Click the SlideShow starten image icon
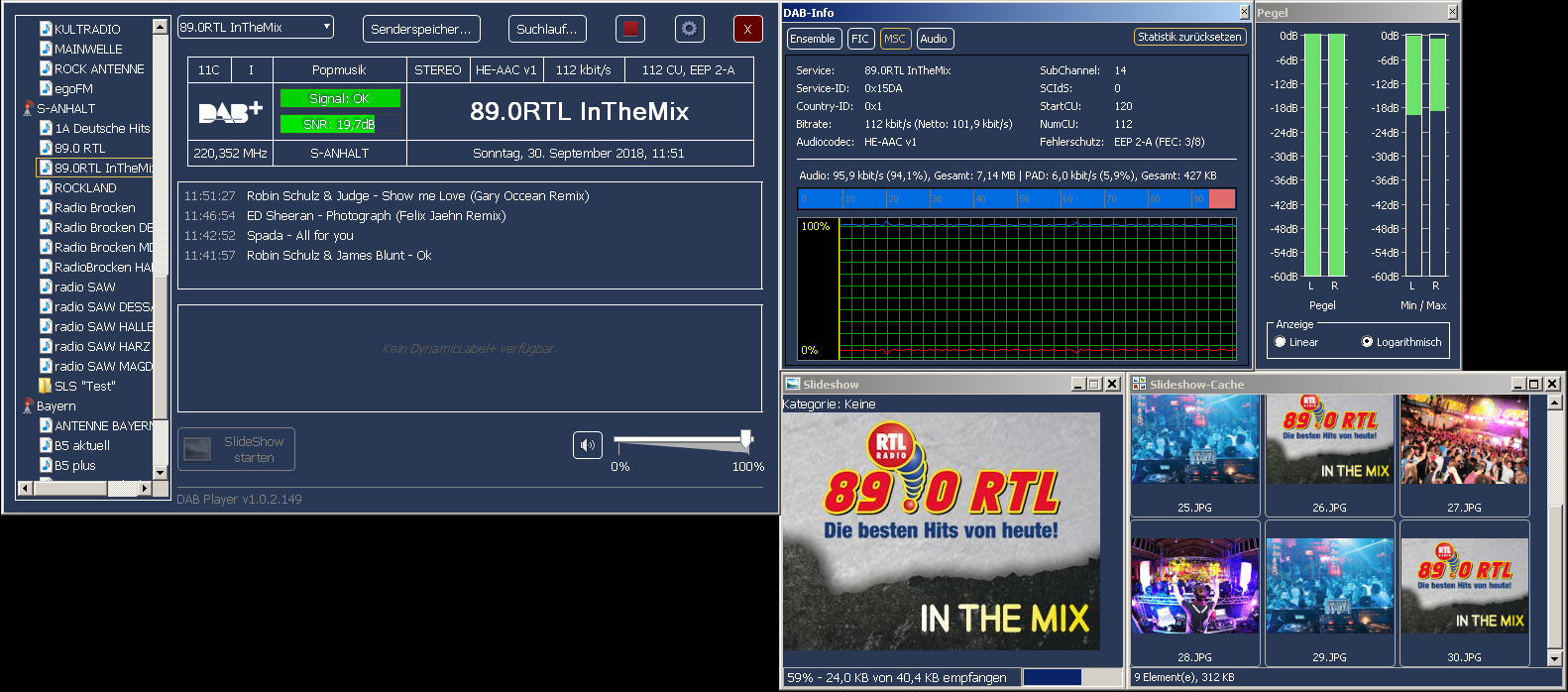 tap(198, 449)
